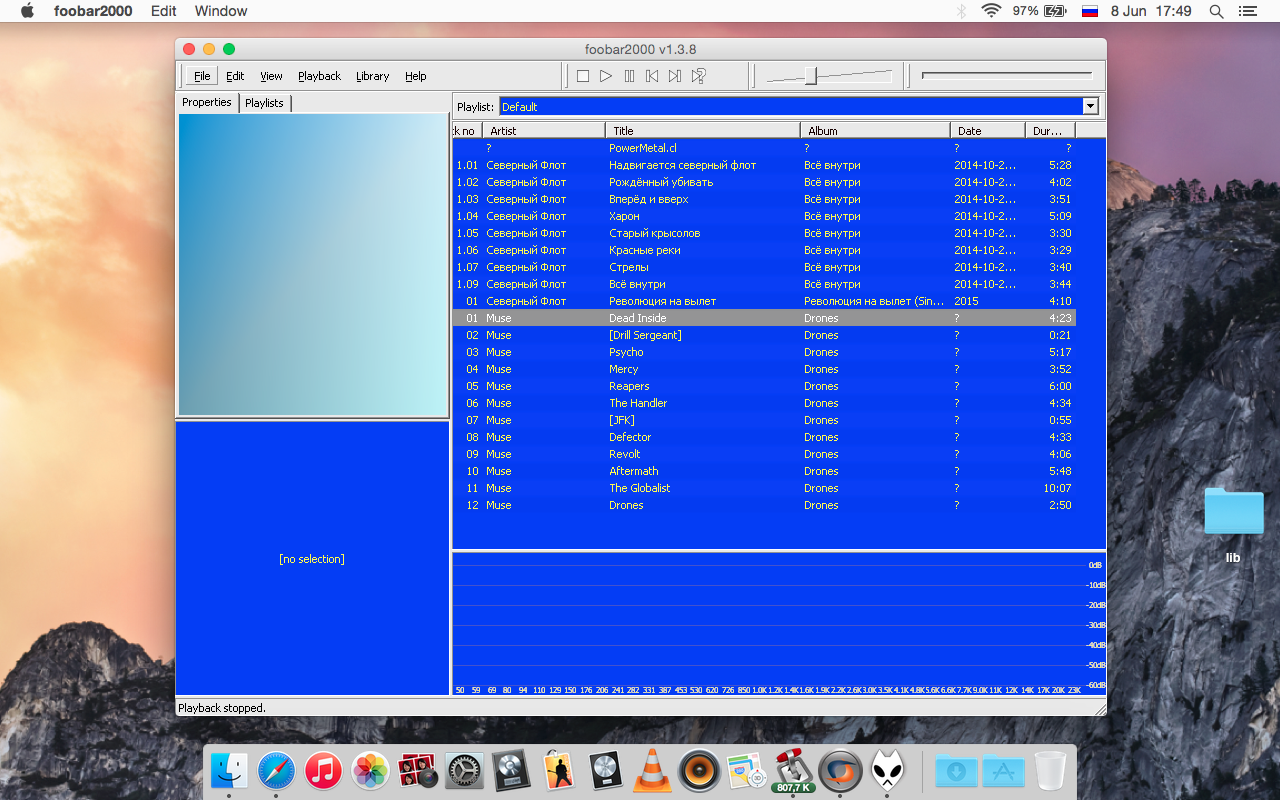Sort playlist by the Album column header
Viewport: 1280px width, 800px height.
pos(875,130)
